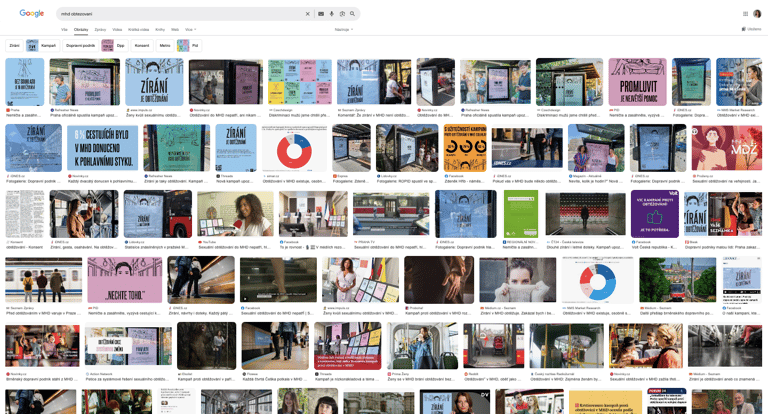Viewport: 768px width, 414px height.
Task: Open the on-screen keyboard icon in search bar
Action: pos(321,14)
